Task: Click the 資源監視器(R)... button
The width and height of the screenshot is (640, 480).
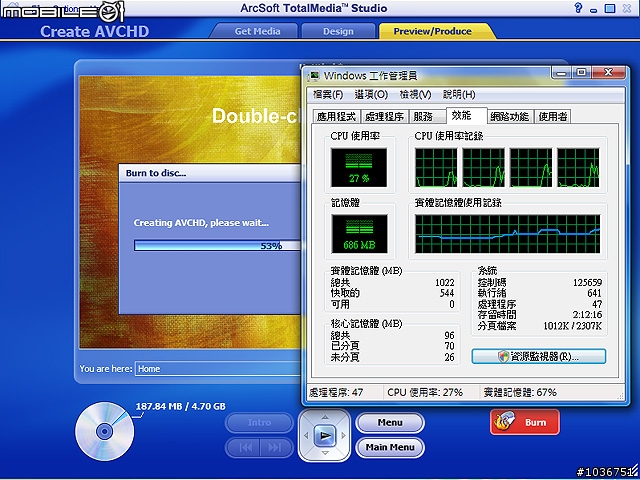Action: [538, 356]
